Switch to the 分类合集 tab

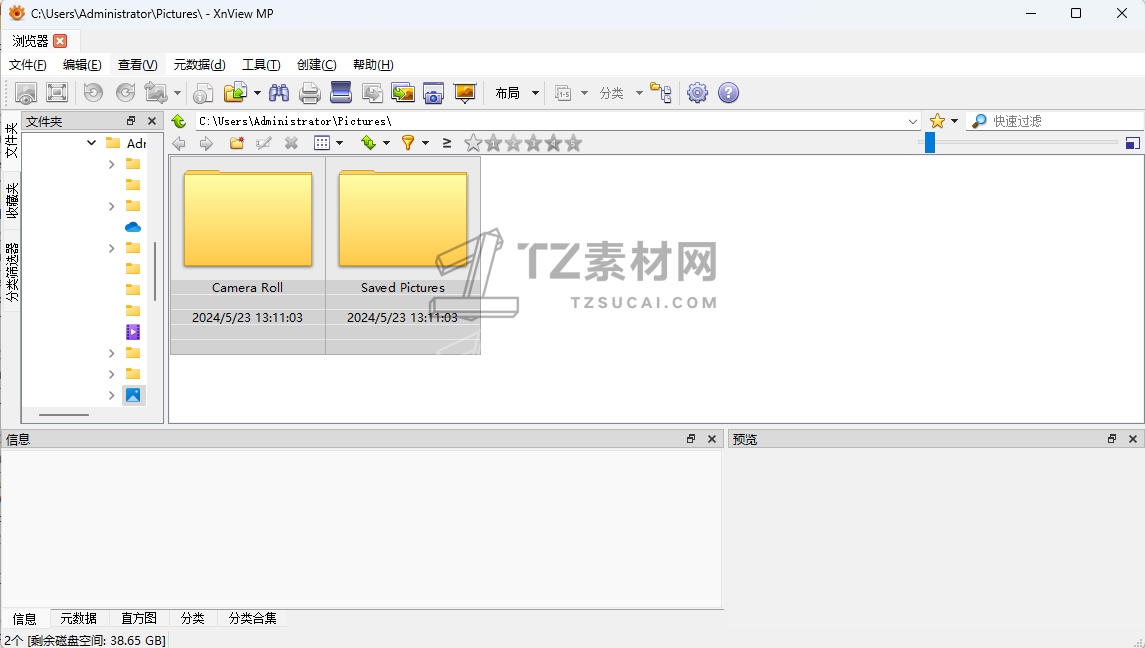pyautogui.click(x=253, y=618)
